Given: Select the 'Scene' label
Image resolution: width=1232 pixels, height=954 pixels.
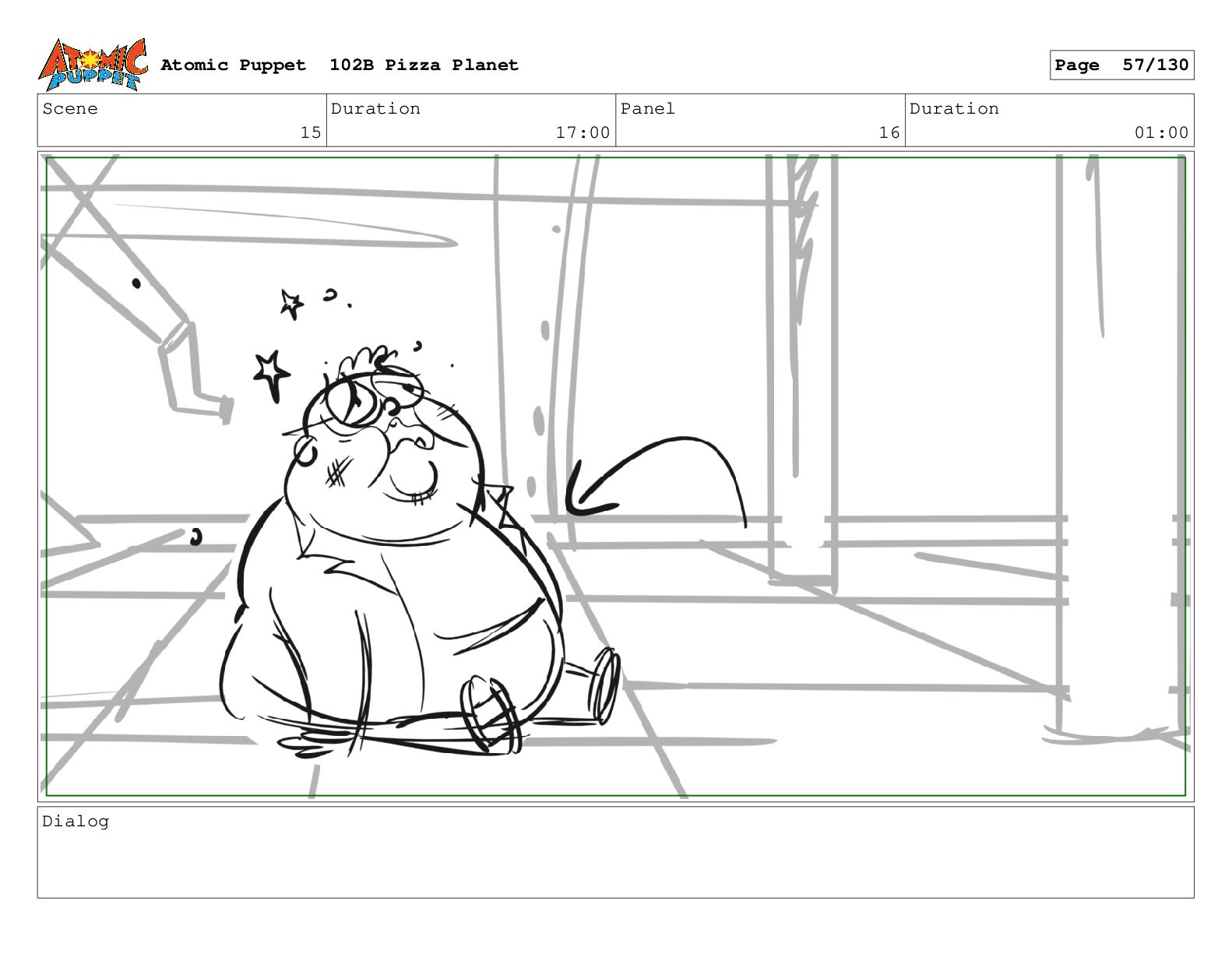Looking at the screenshot, I should pos(70,109).
